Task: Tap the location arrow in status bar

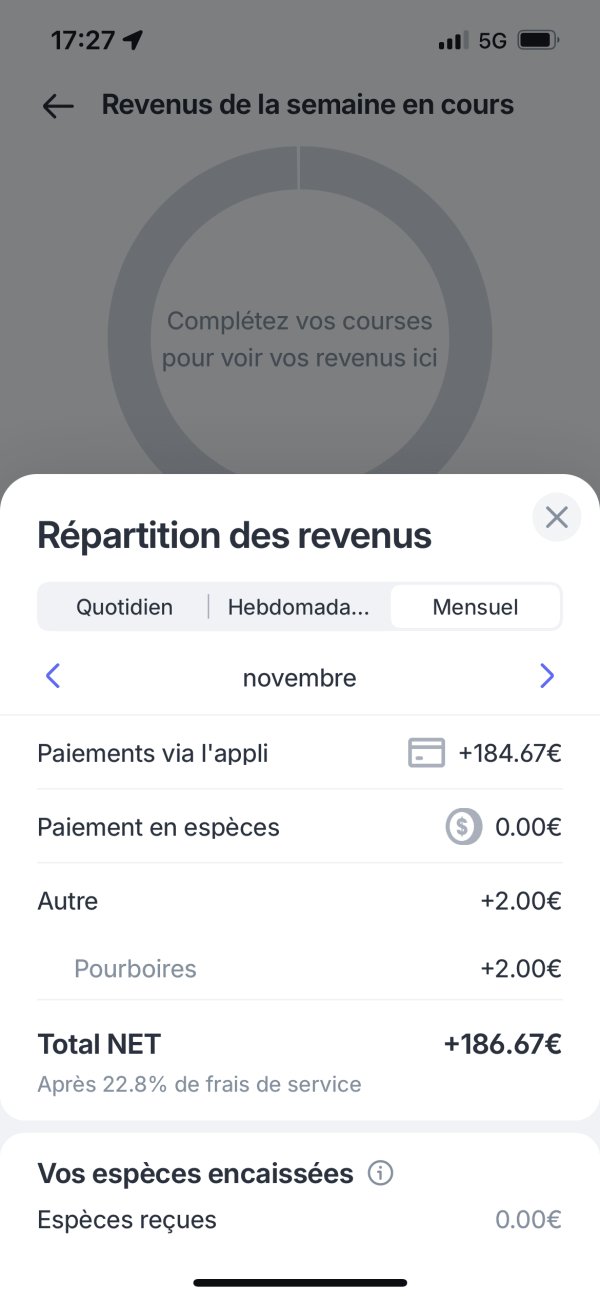Action: tap(133, 41)
